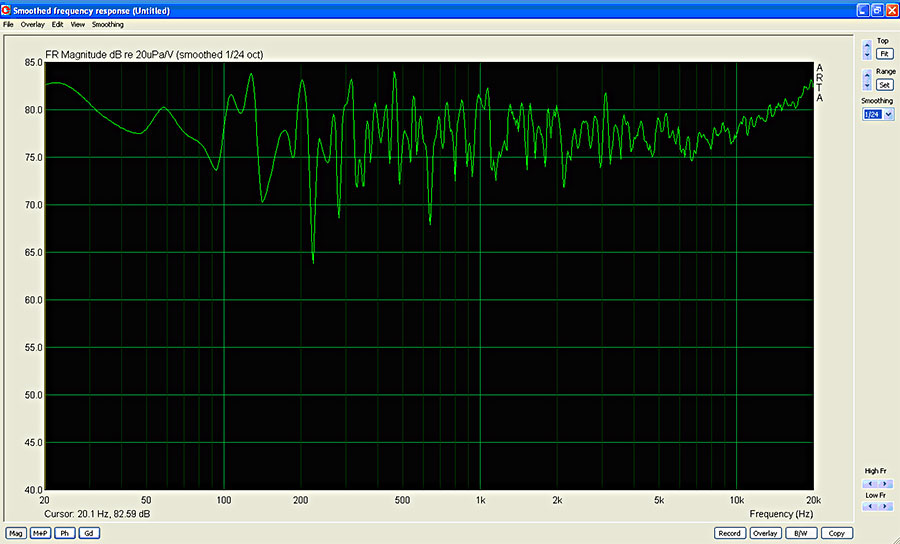Click the 45.0 dB axis label

33,443
